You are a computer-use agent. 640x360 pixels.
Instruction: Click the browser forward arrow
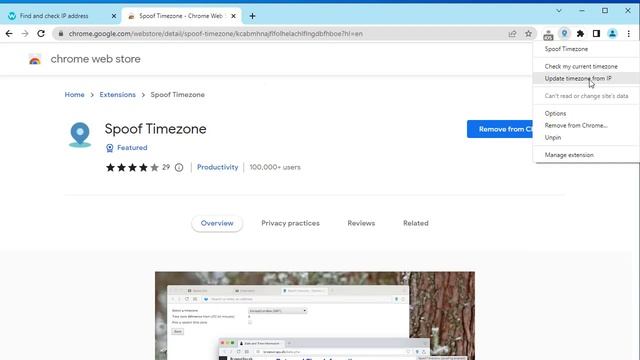pos(25,34)
